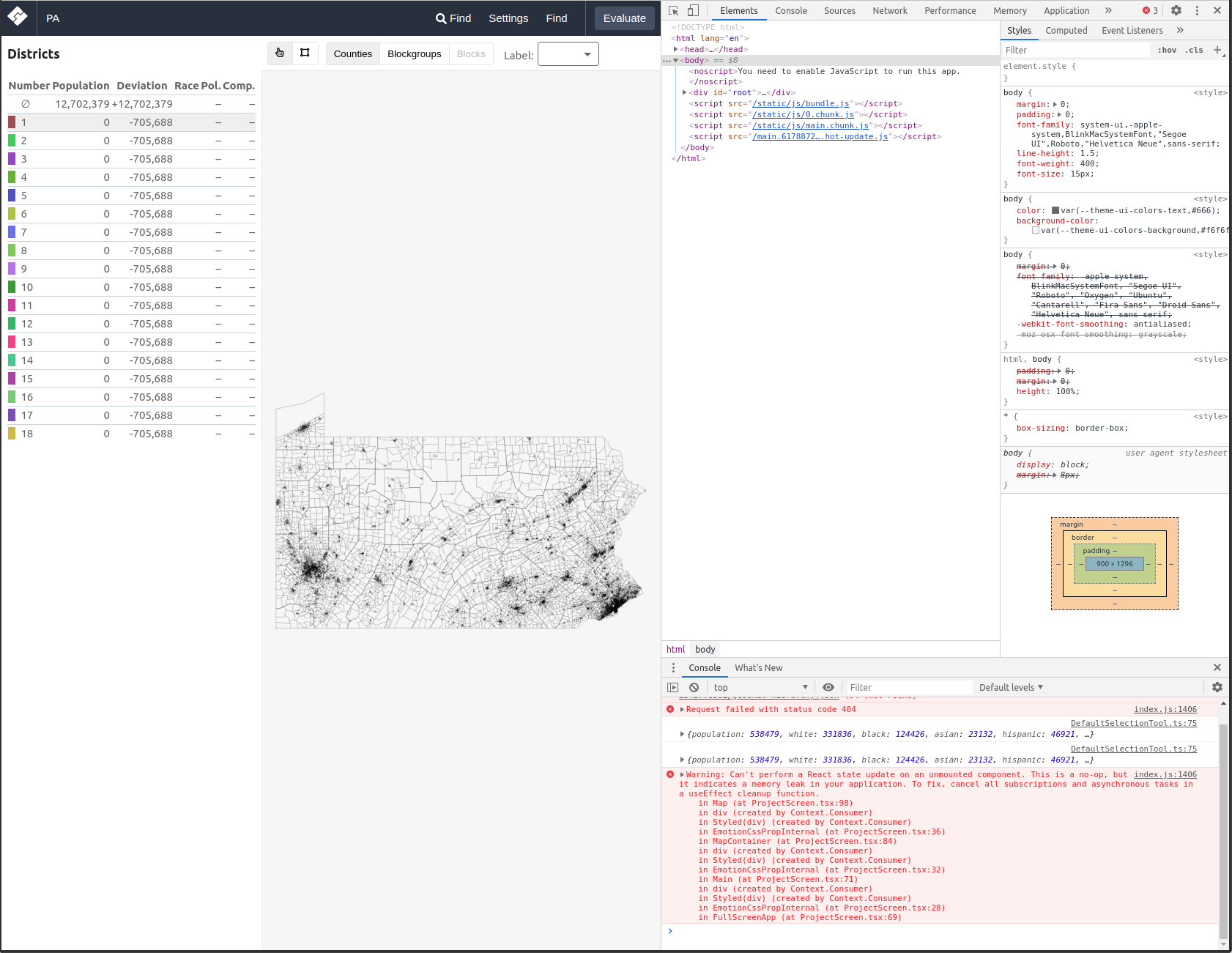This screenshot has height=953, width=1232.
Task: Create a live expression with the eye icon
Action: [828, 687]
